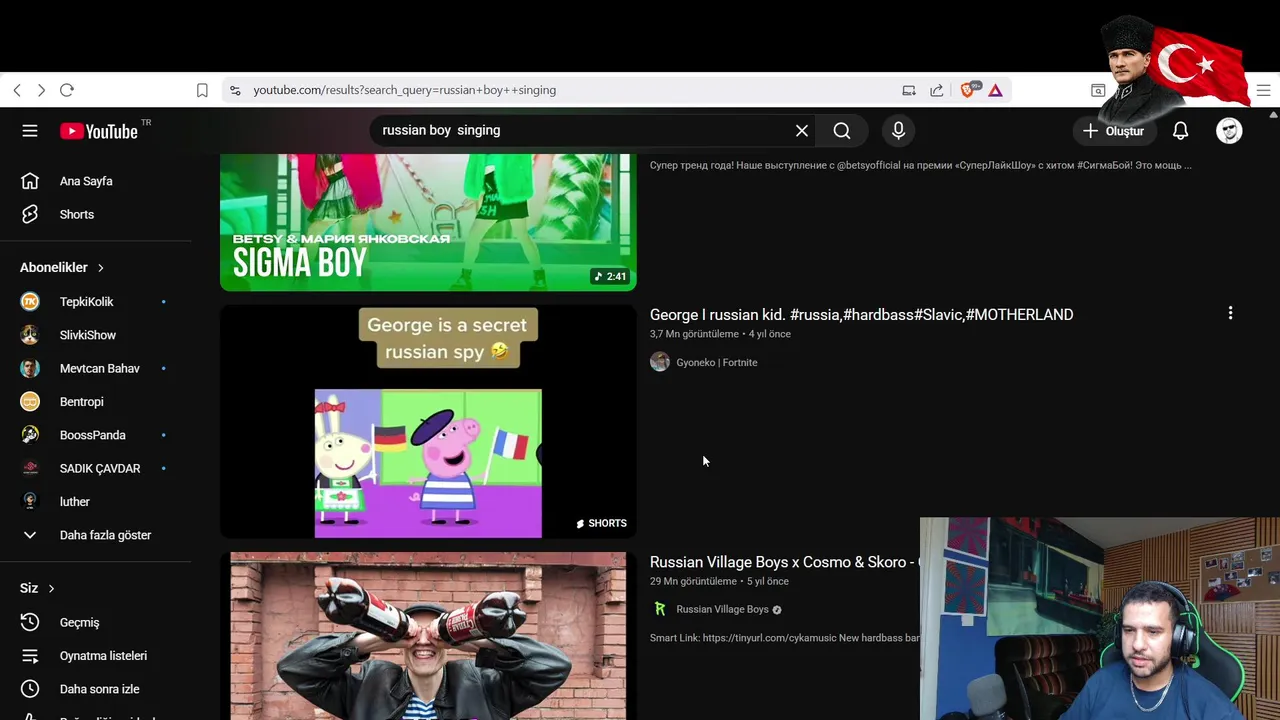Play Russian Village Boys video thumbnail
The width and height of the screenshot is (1280, 720).
pyautogui.click(x=428, y=635)
